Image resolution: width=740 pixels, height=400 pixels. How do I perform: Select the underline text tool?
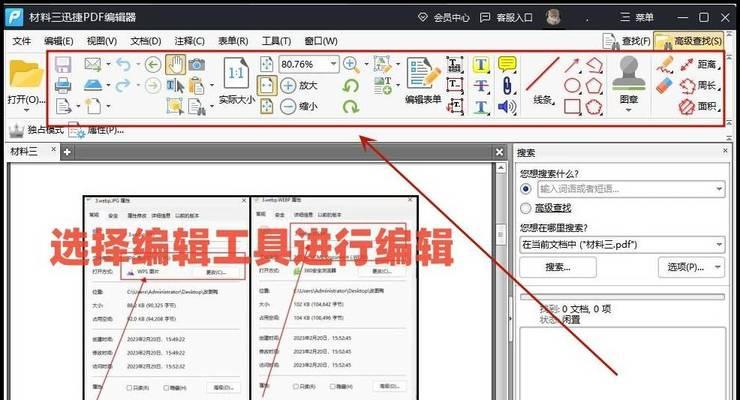tap(481, 107)
